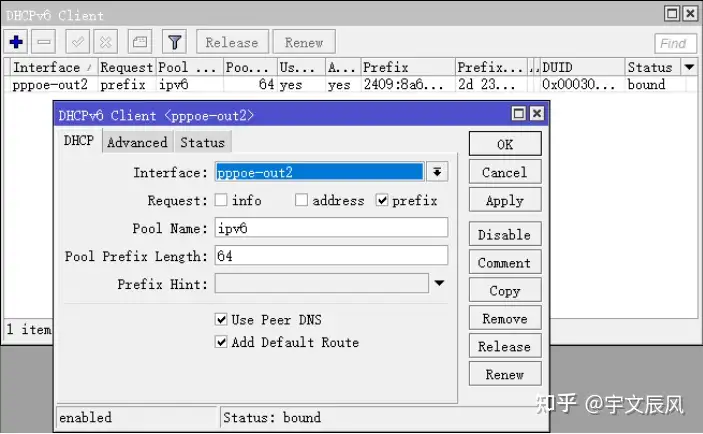The height and width of the screenshot is (434, 703).
Task: Switch to the Advanced tab
Action: (x=137, y=142)
